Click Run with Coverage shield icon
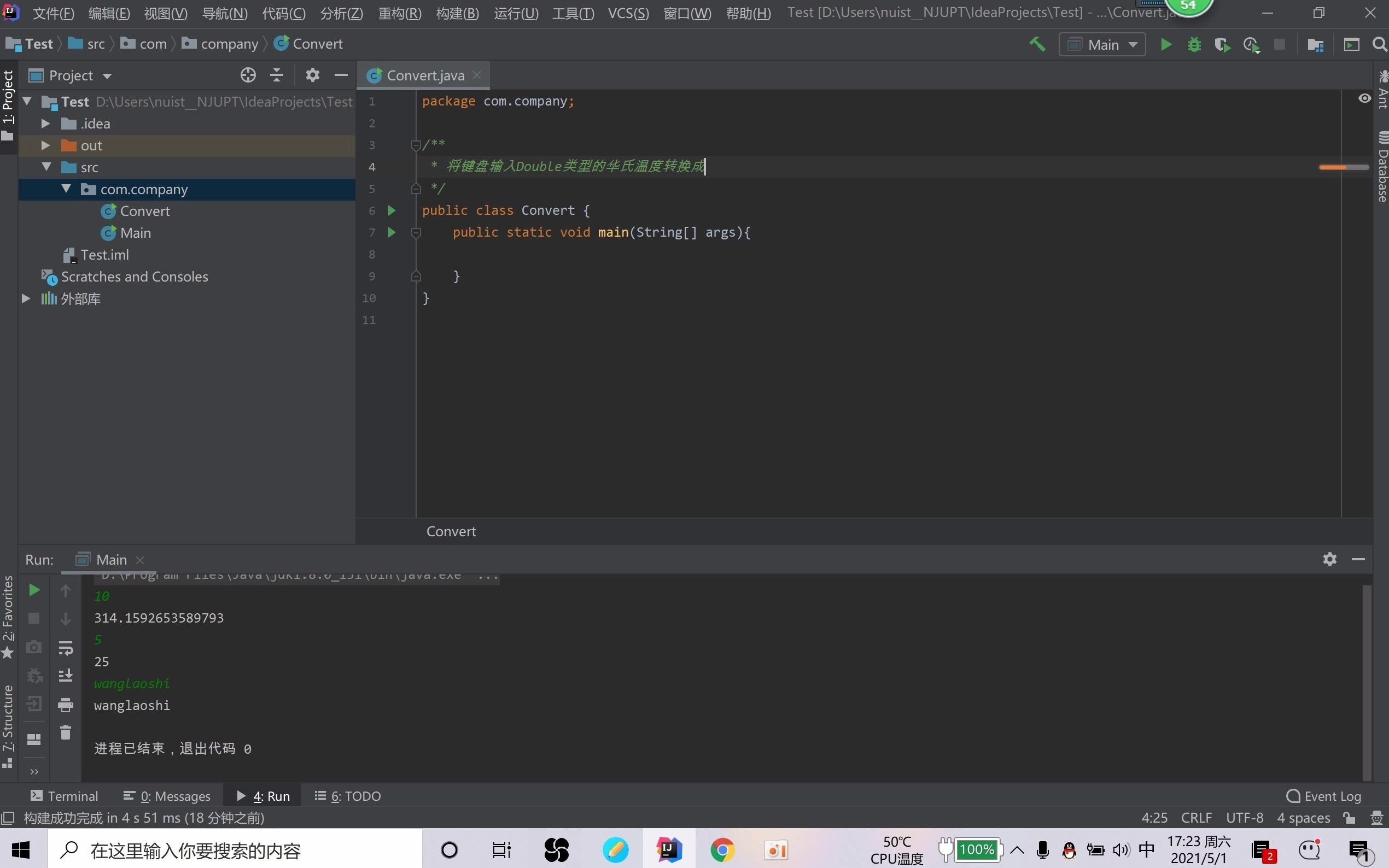This screenshot has height=868, width=1389. 1222,44
